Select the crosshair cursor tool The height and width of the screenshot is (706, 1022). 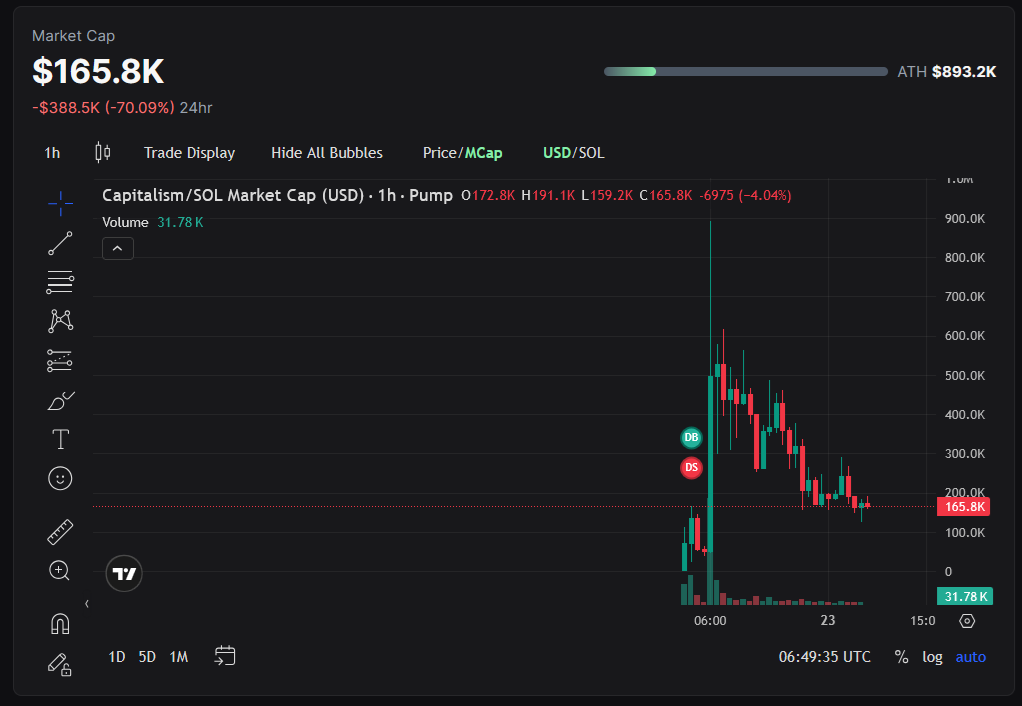(x=60, y=203)
